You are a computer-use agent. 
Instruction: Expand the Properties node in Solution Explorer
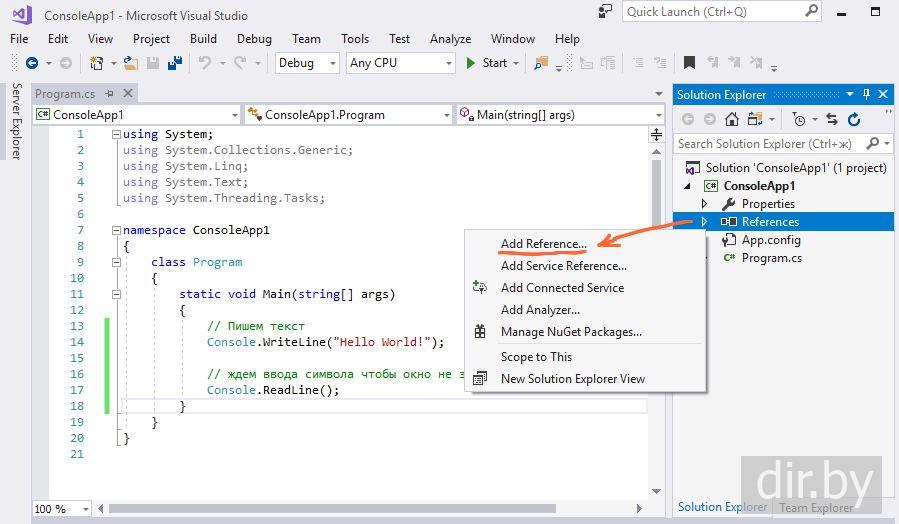[705, 204]
